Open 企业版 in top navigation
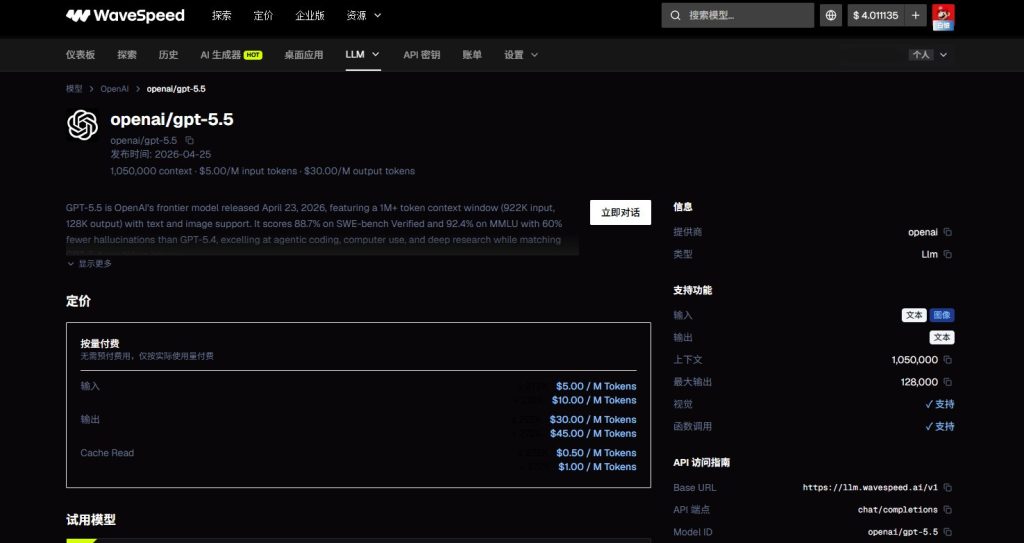Viewport: 1024px width, 543px height. click(310, 15)
